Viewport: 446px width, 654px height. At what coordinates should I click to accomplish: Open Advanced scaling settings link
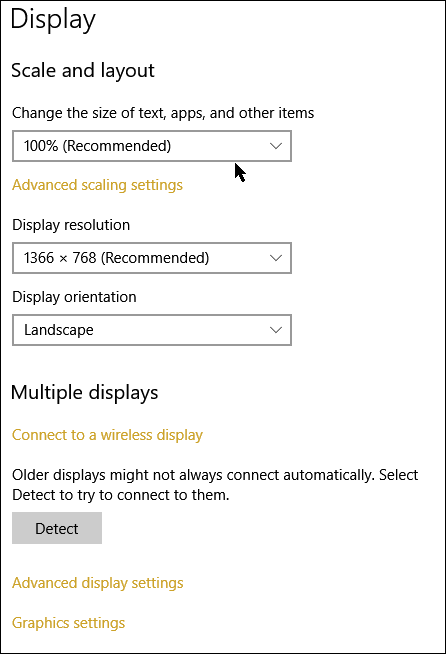tap(97, 185)
